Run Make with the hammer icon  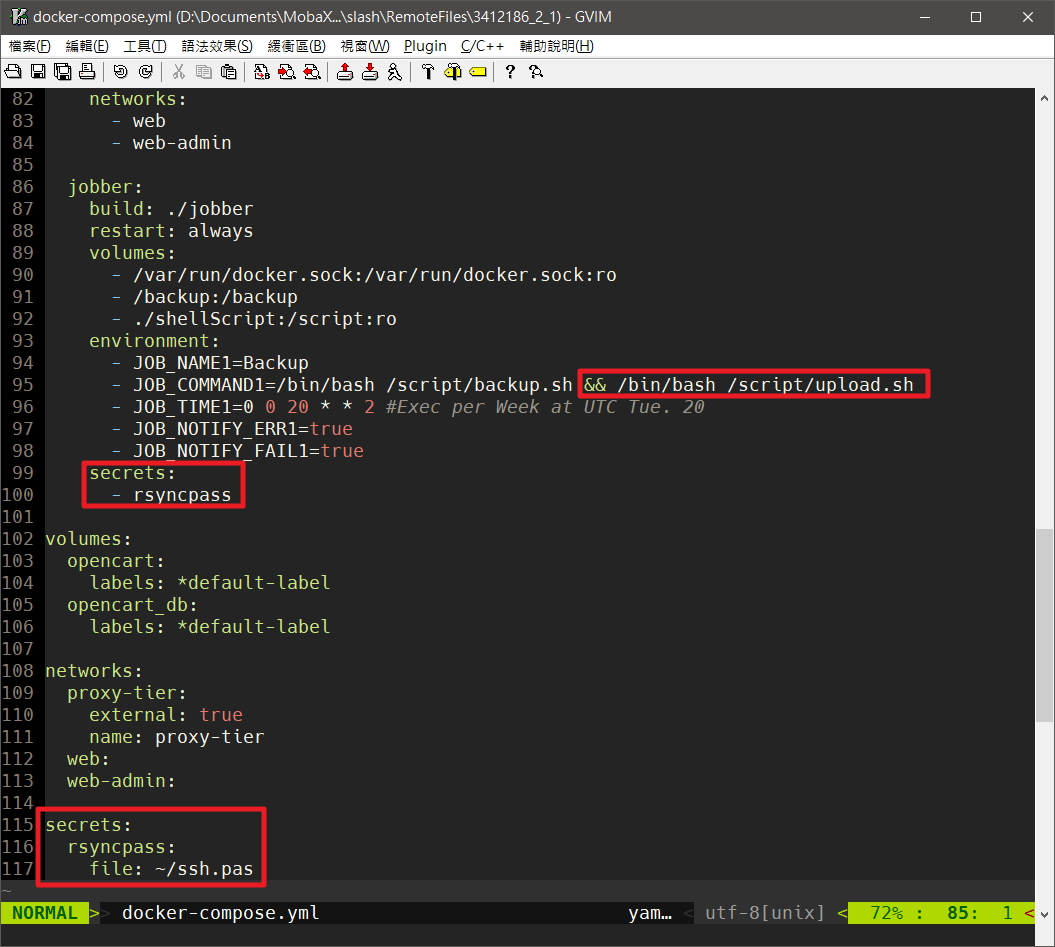click(x=428, y=71)
